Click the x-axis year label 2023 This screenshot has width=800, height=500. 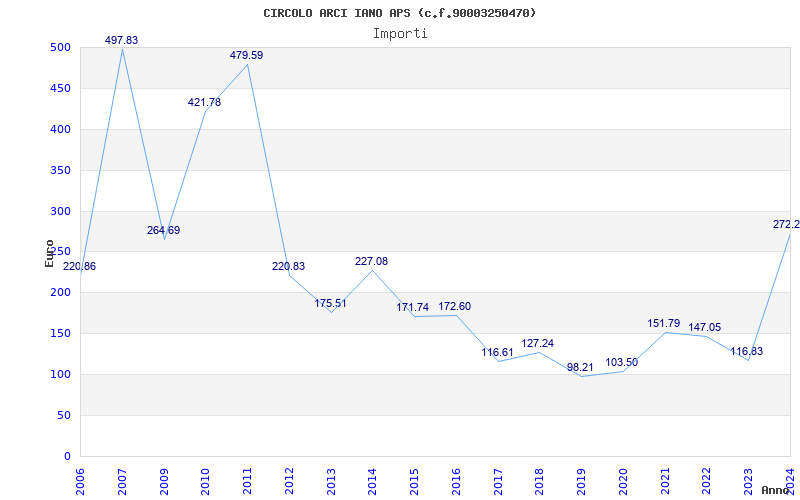(x=748, y=482)
